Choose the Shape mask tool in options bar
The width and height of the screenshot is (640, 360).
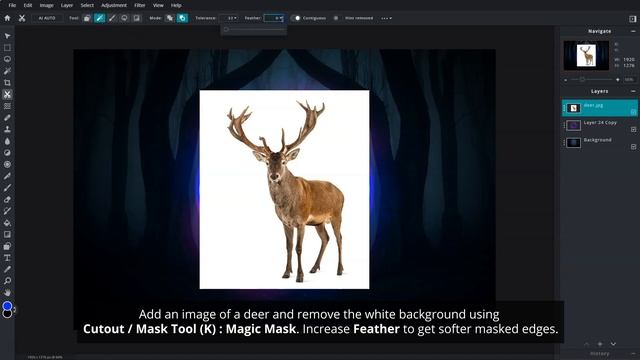pos(87,18)
